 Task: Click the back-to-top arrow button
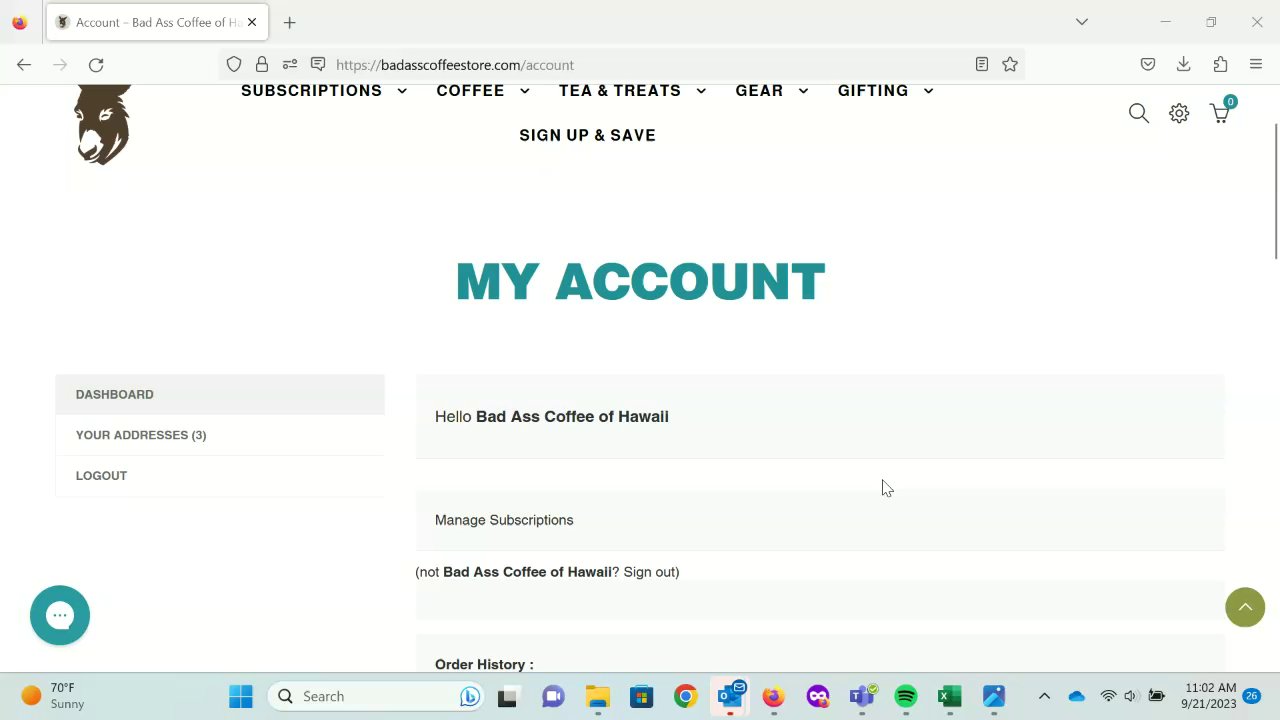click(1245, 607)
